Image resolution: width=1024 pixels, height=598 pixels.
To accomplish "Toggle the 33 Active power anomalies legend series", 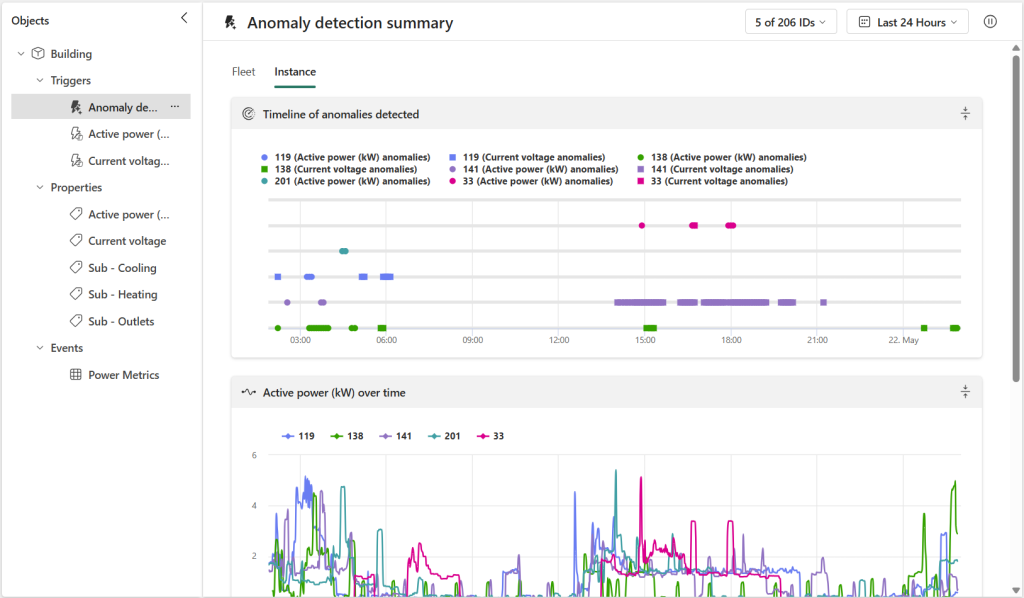I will 531,181.
